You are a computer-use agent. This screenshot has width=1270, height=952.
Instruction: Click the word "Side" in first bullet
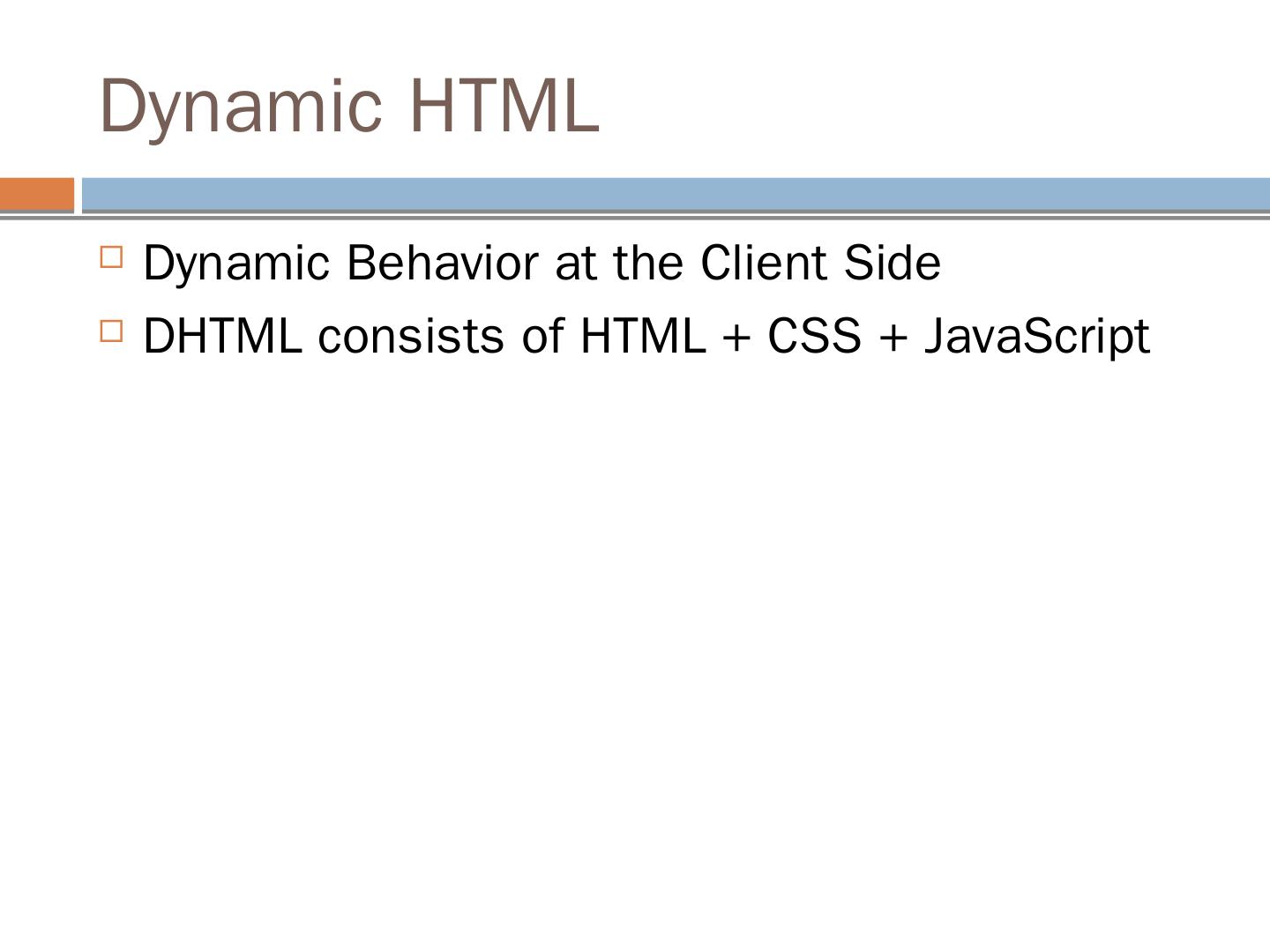(x=892, y=263)
